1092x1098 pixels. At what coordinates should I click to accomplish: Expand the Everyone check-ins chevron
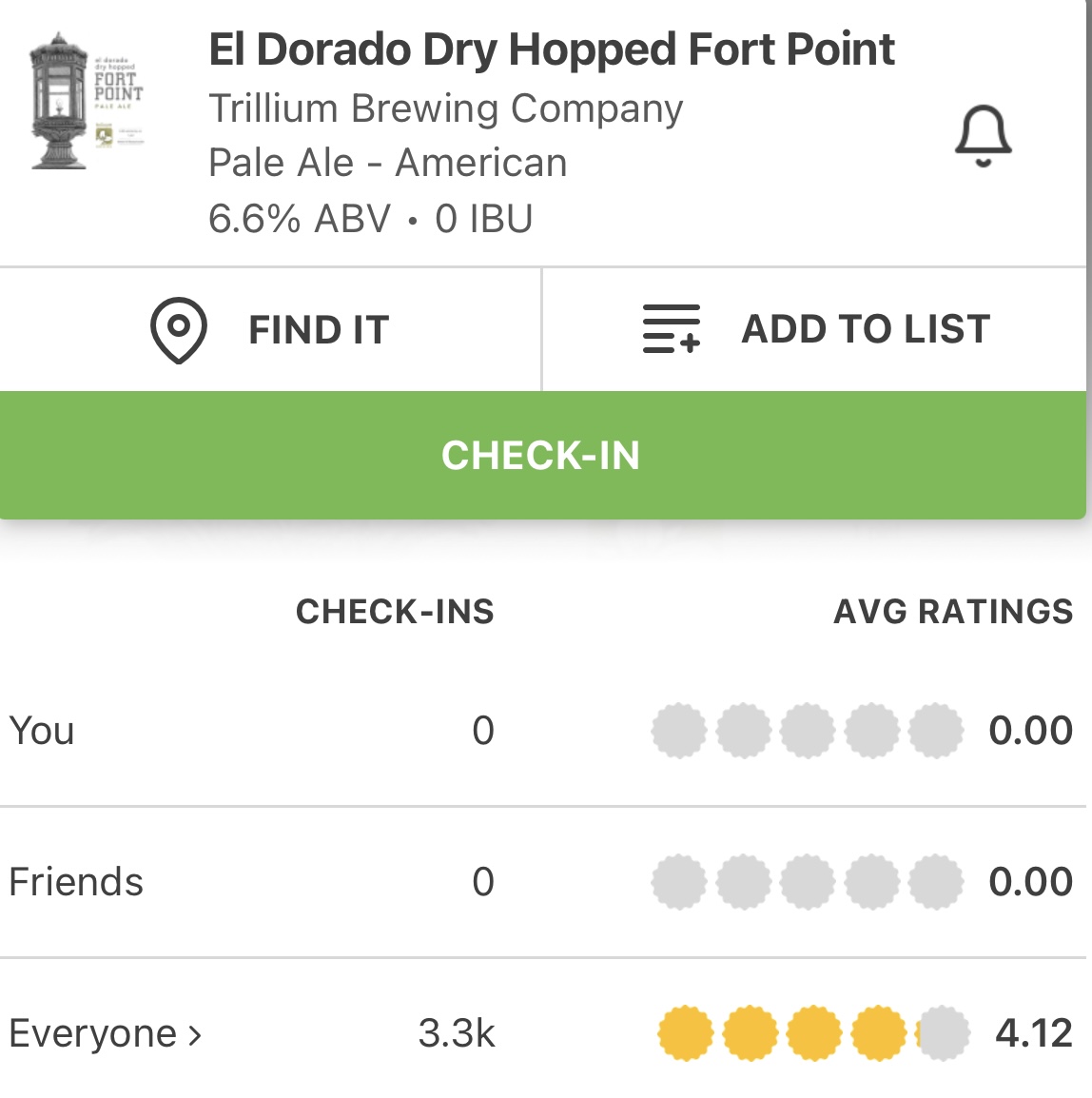(x=195, y=1034)
